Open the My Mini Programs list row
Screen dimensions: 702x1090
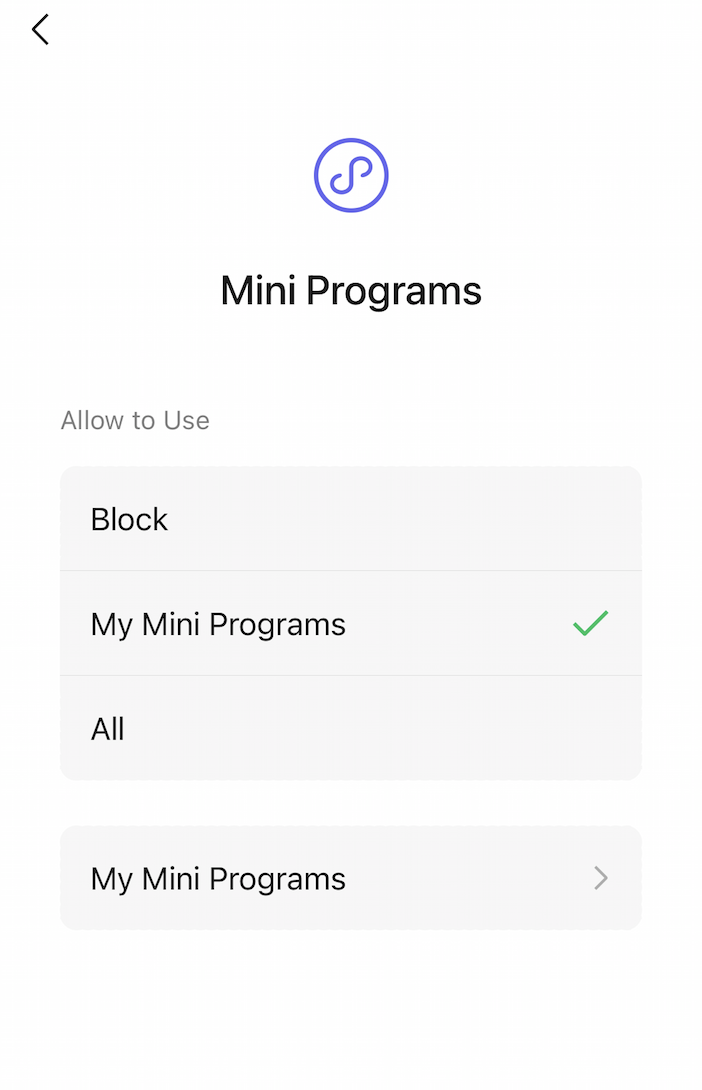(x=350, y=878)
